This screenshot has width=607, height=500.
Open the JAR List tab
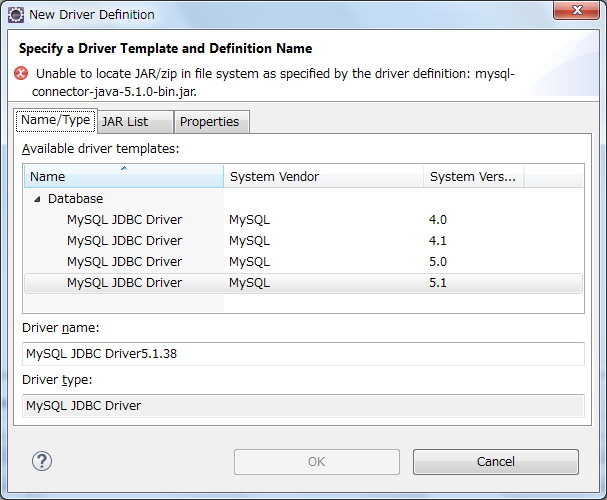point(135,122)
